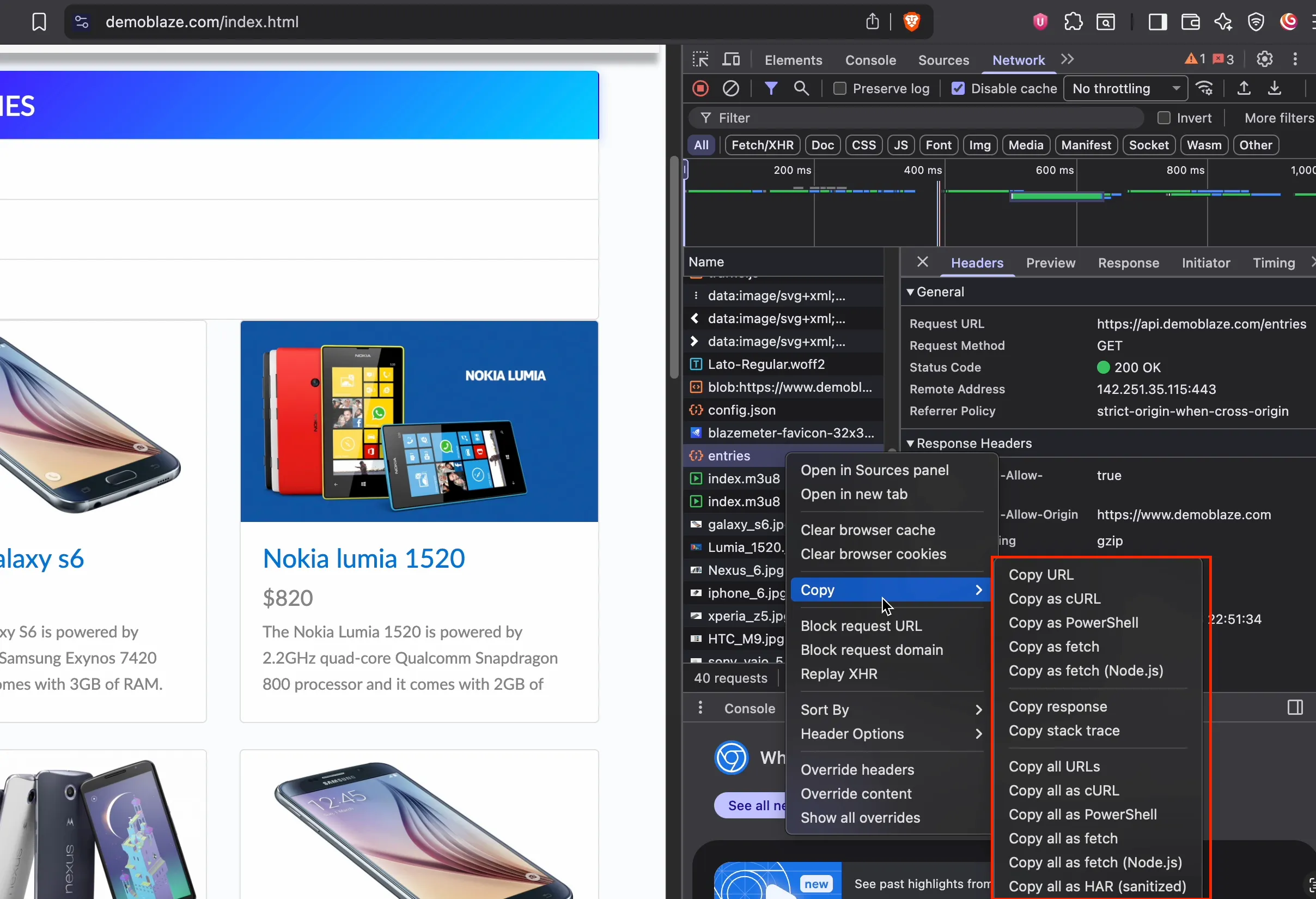Stop recording network log with red record button
This screenshot has width=1316, height=899.
[700, 88]
